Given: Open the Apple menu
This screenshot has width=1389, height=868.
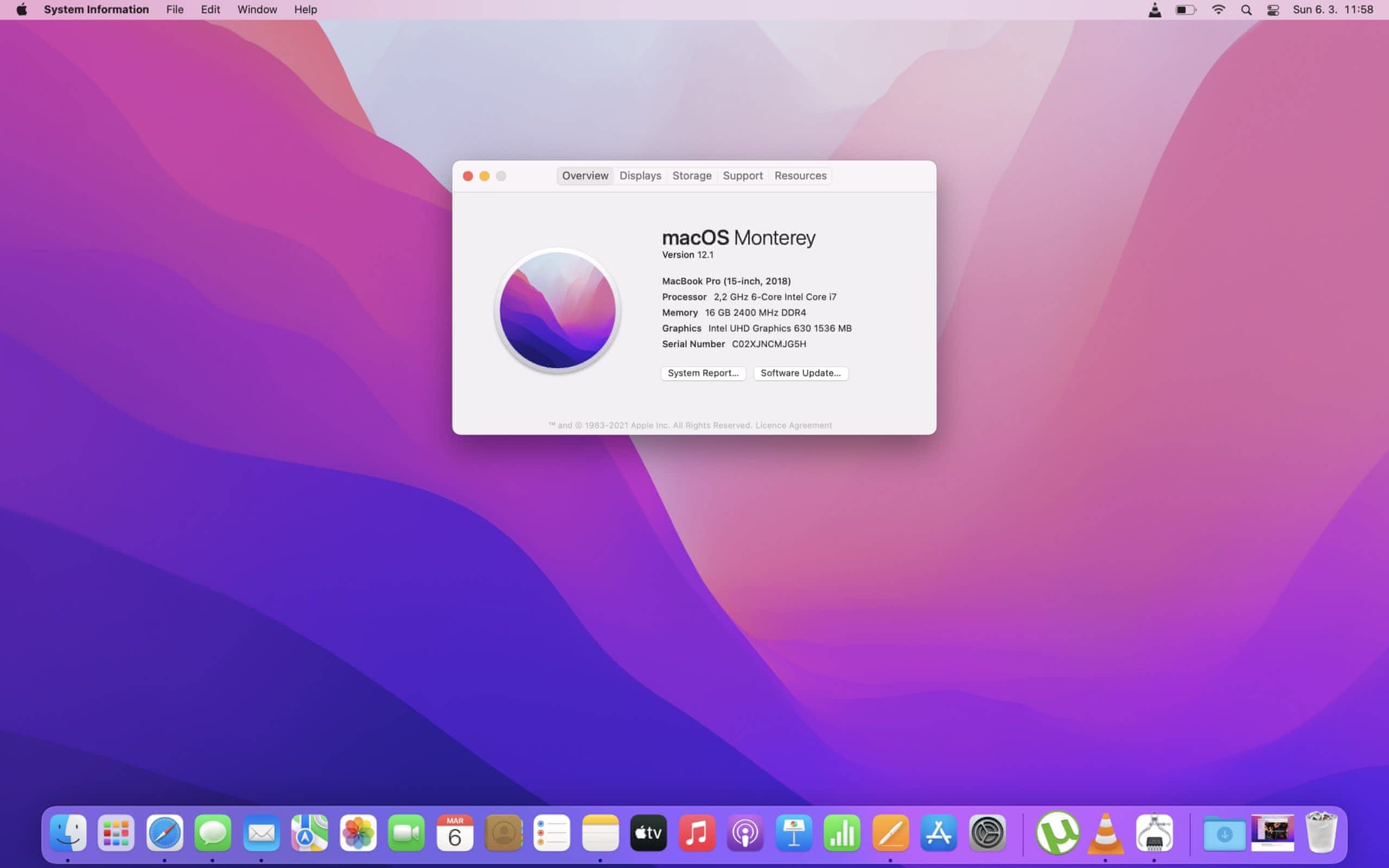Looking at the screenshot, I should [22, 10].
